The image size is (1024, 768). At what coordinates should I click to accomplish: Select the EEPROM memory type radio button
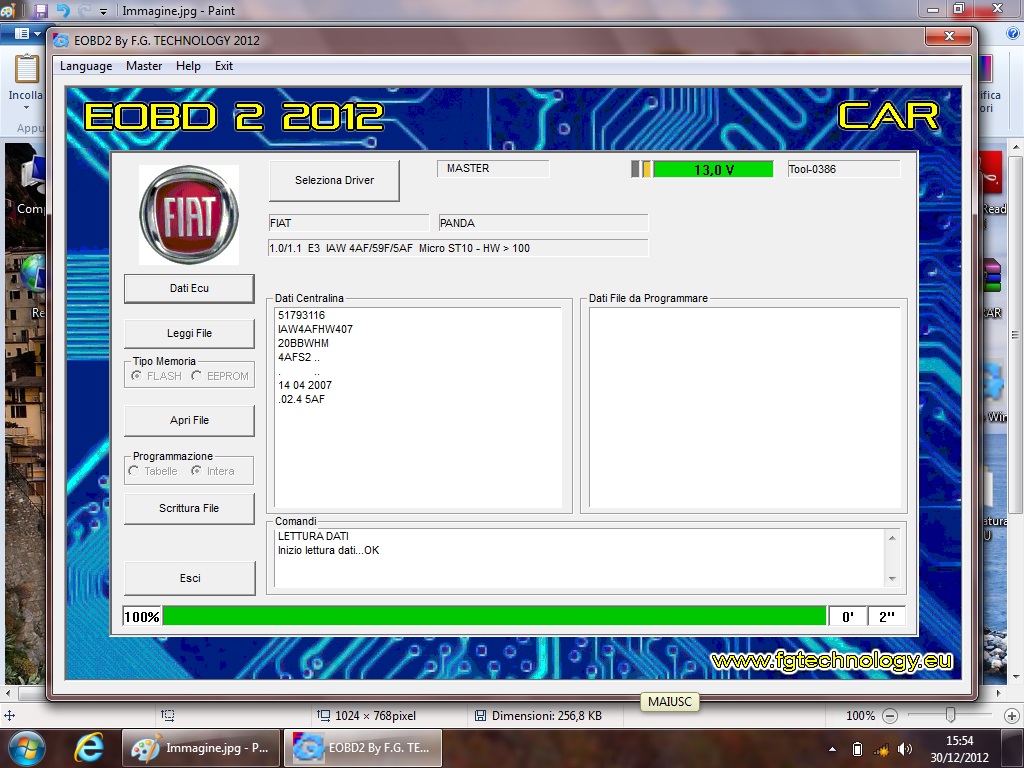tap(197, 376)
